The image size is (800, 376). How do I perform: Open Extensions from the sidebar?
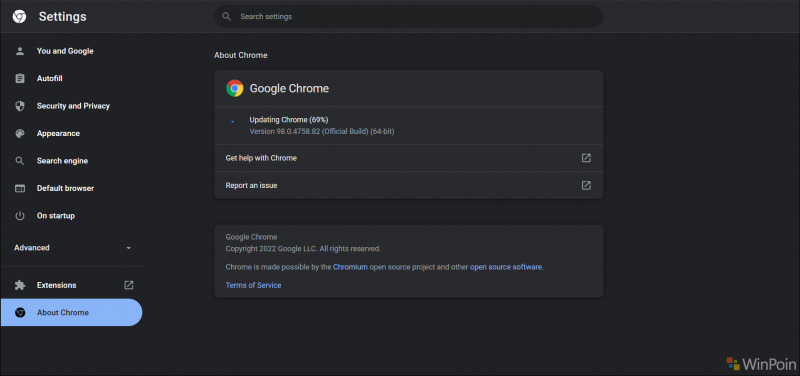pos(57,285)
